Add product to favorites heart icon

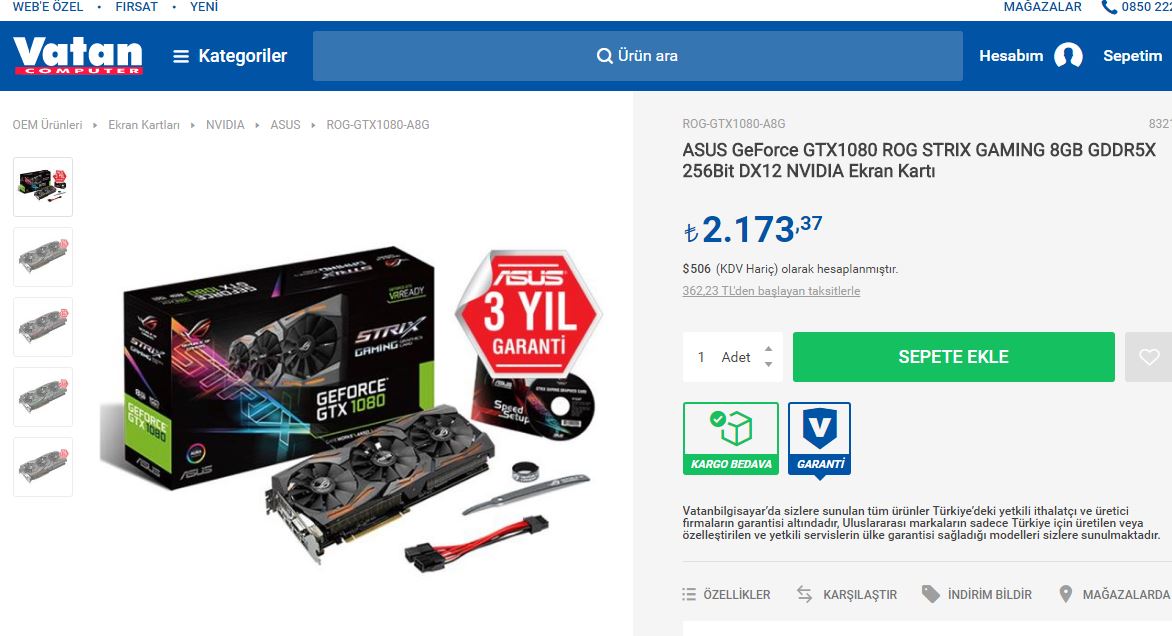1149,357
